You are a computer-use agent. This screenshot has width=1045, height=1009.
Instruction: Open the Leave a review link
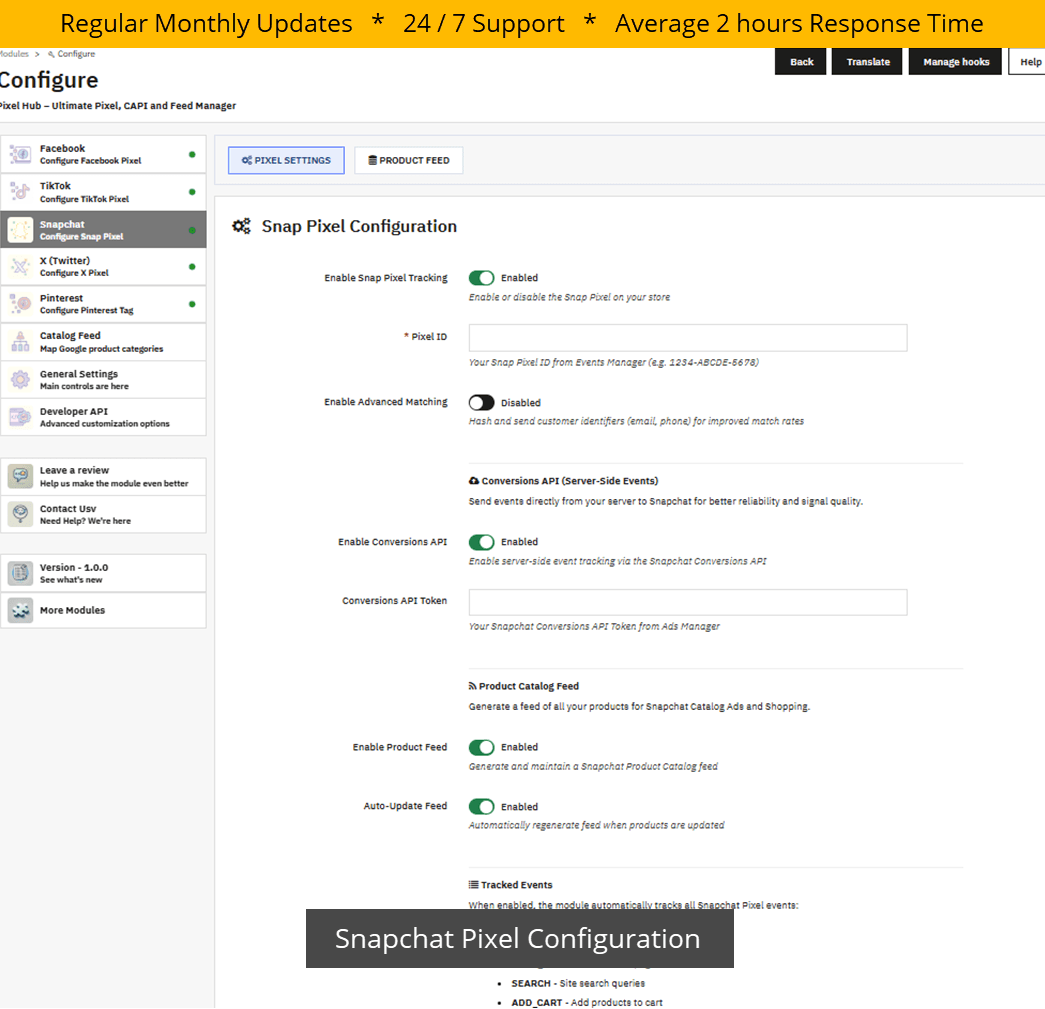pos(103,477)
